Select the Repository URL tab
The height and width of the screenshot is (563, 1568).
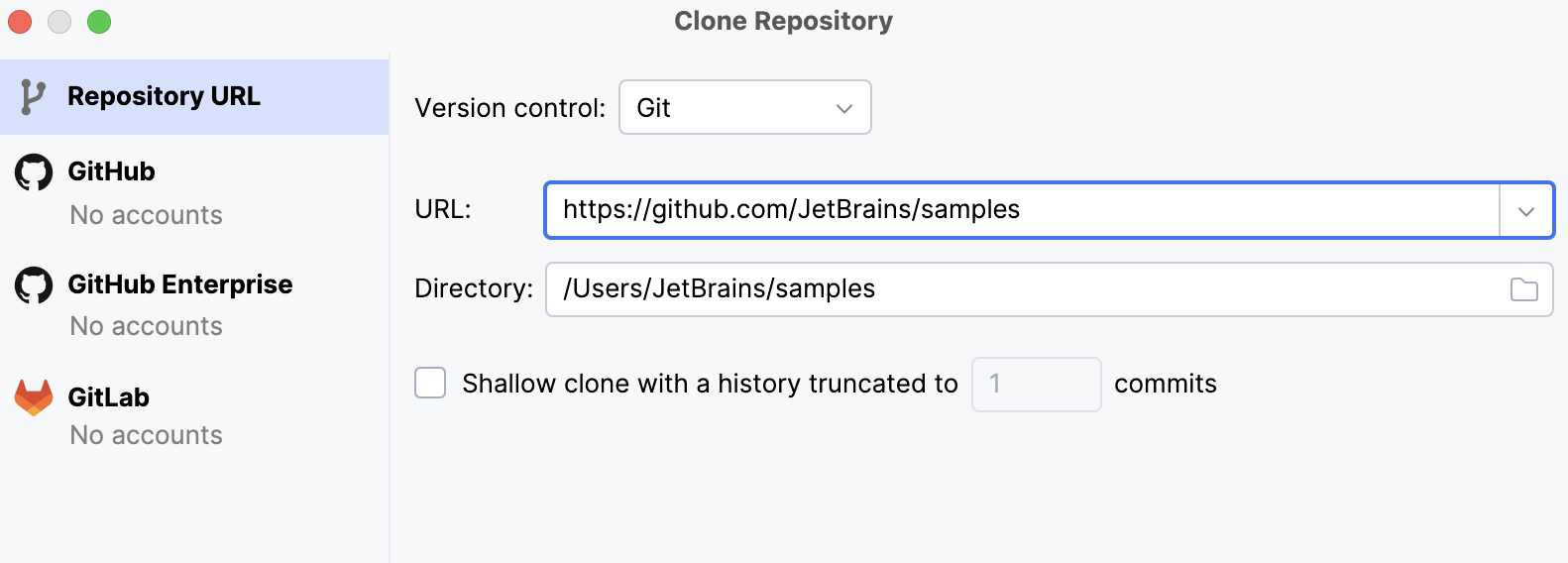pyautogui.click(x=164, y=96)
